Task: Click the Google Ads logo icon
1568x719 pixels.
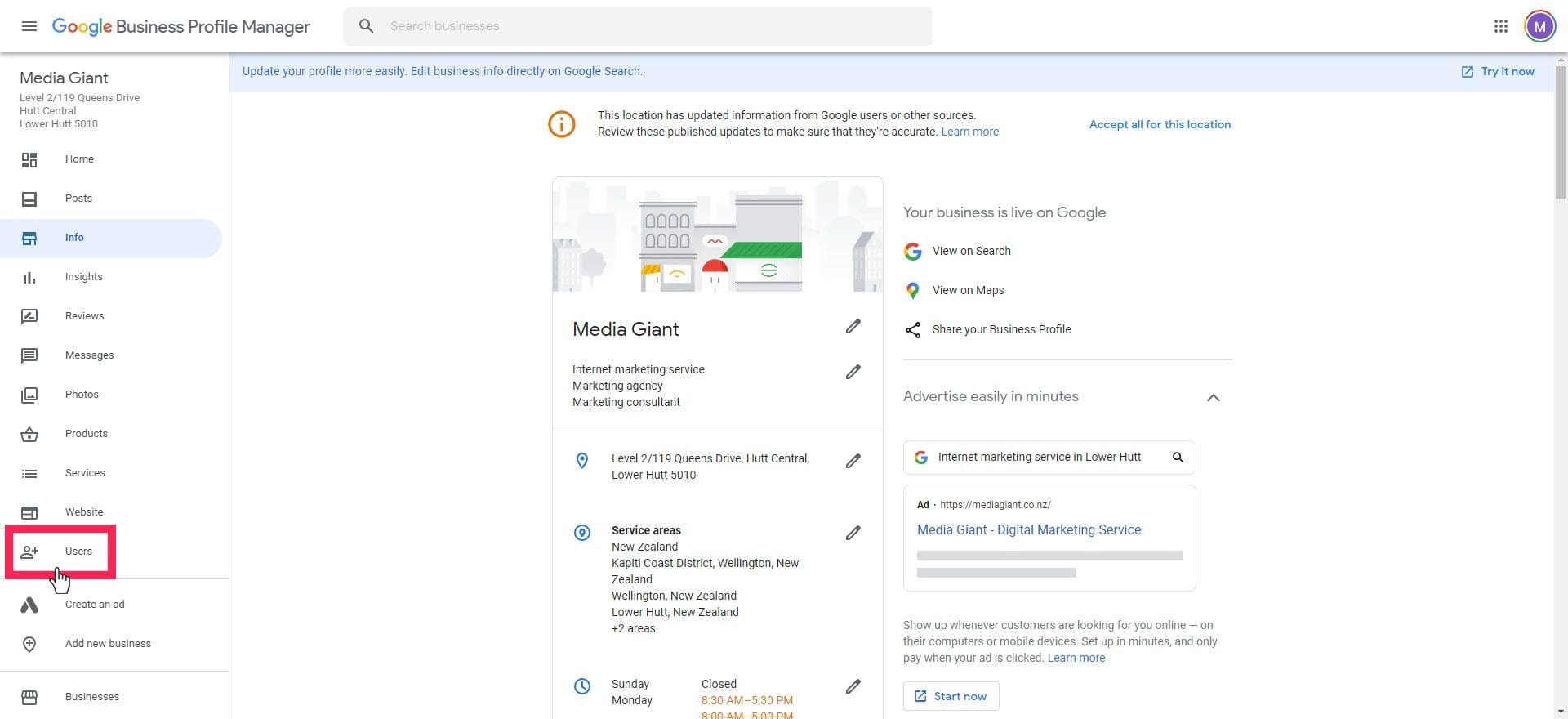Action: (29, 605)
